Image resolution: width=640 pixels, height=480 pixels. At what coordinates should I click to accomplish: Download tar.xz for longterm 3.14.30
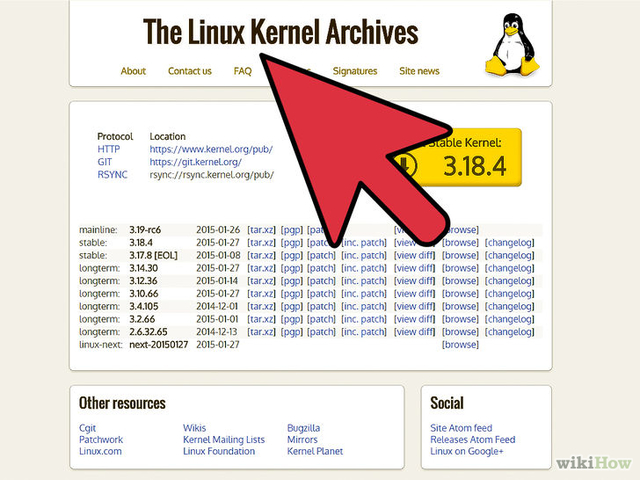261,268
